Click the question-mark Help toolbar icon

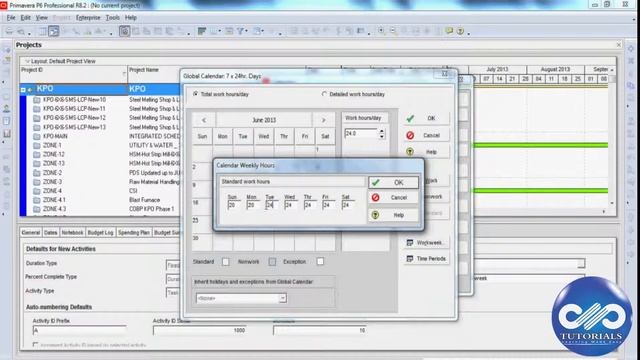[x=460, y=31]
